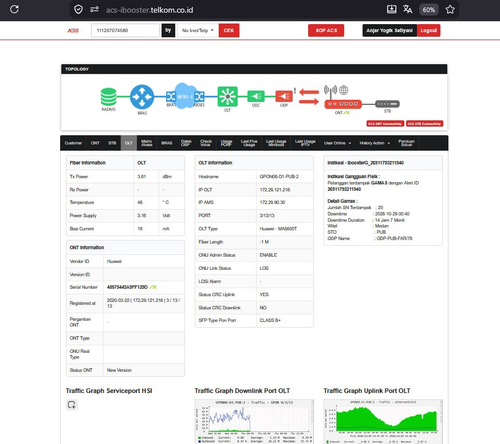Switch to the ONT tab
Image resolution: width=500 pixels, height=444 pixels.
[95, 143]
